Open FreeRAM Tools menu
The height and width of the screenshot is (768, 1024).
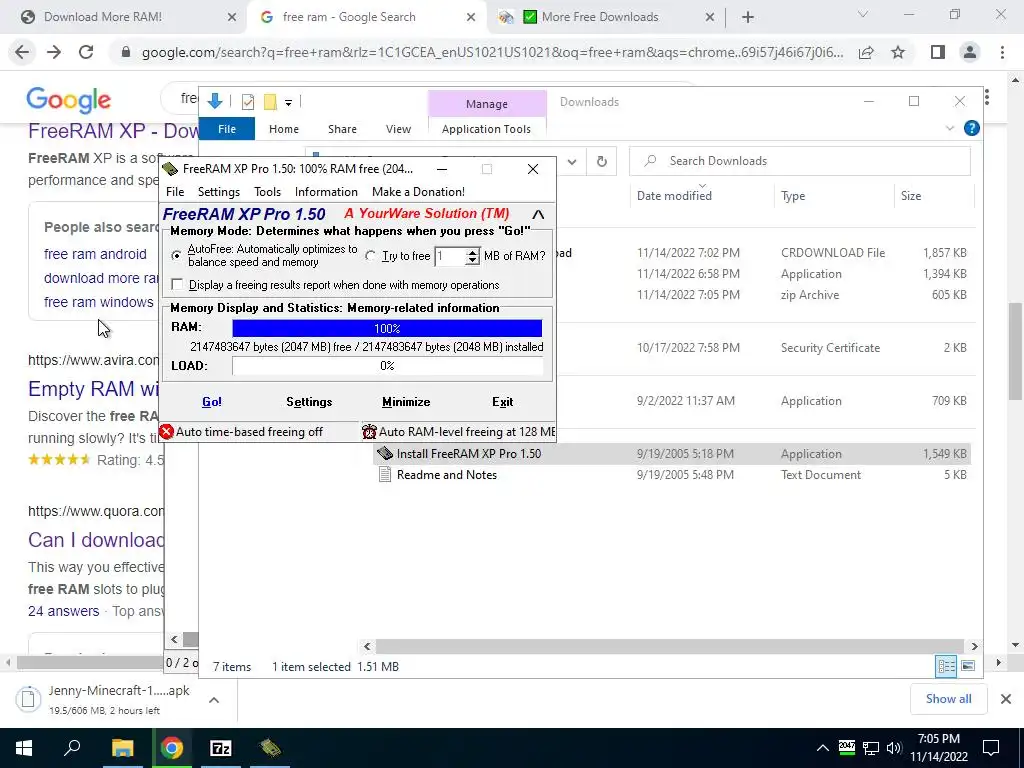pos(268,192)
